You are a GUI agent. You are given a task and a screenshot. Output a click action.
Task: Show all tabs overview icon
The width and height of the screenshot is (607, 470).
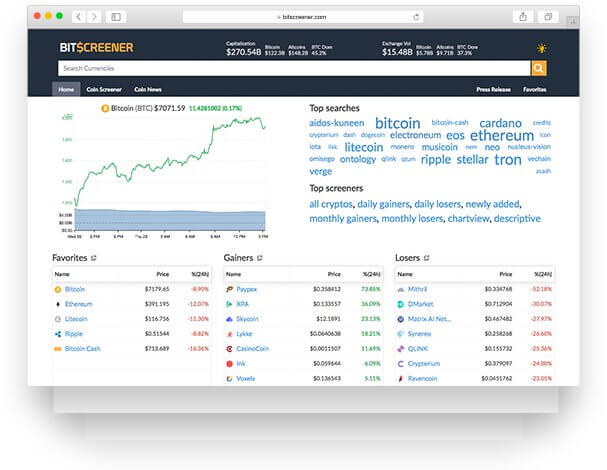548,17
